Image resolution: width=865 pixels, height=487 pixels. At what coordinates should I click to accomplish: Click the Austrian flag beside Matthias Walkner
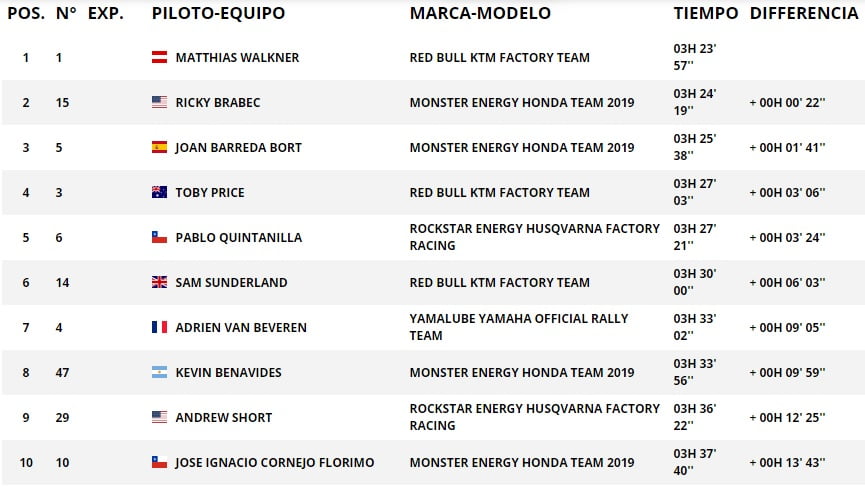[159, 57]
